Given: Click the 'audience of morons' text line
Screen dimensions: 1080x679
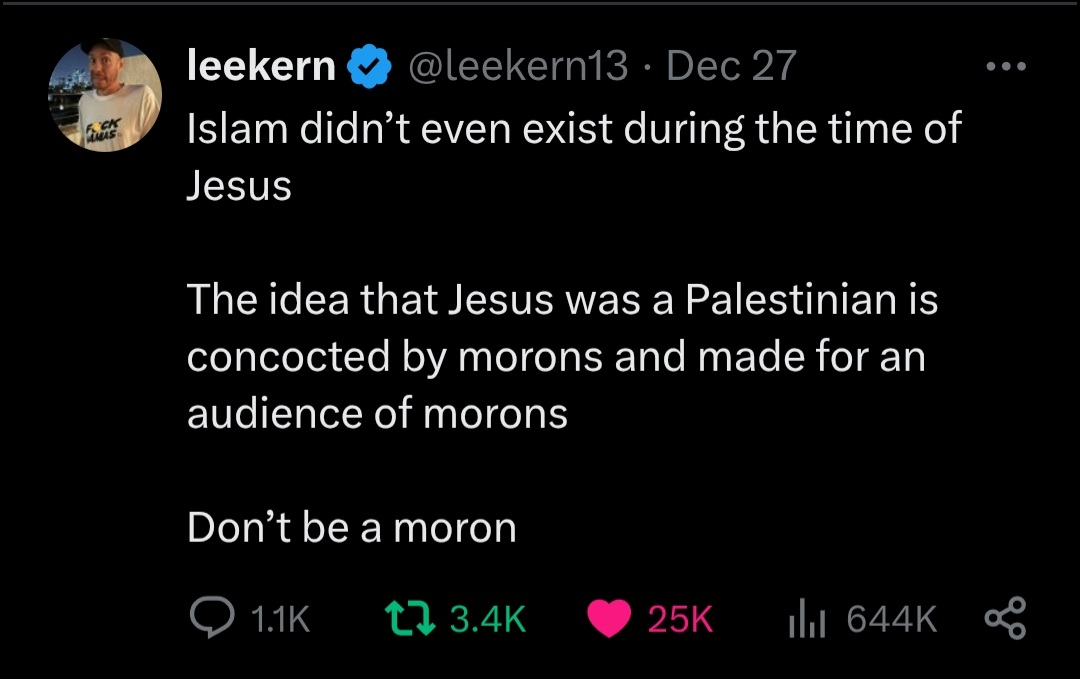Looking at the screenshot, I should point(377,414).
